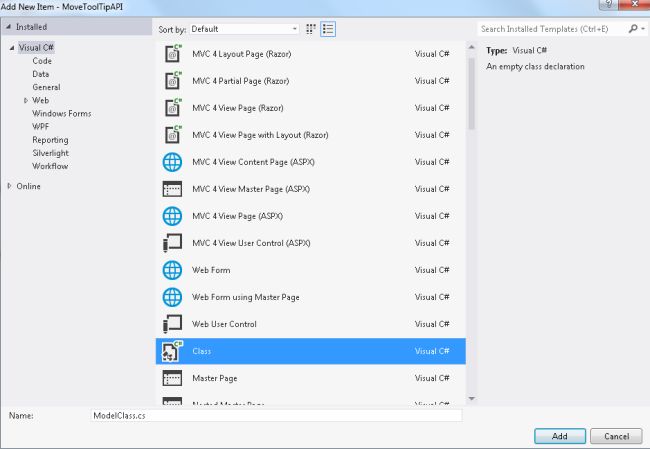This screenshot has height=449, width=650.
Task: Select MVC 4 View Page (ASPX) template
Action: (310, 216)
